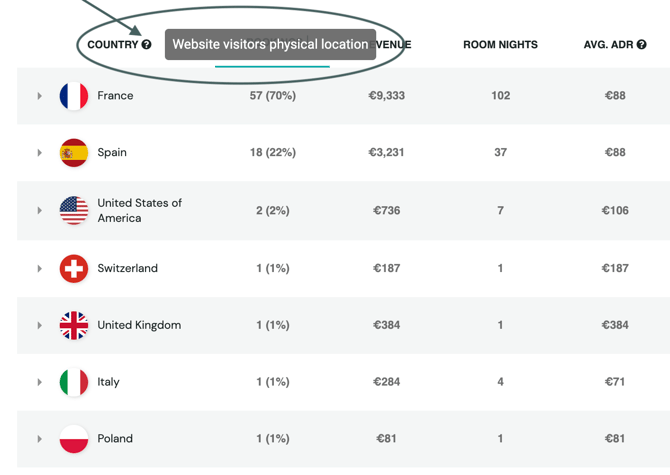Screen dimensions: 670x475
Task: Expand the Spain row
Action: click(x=40, y=153)
